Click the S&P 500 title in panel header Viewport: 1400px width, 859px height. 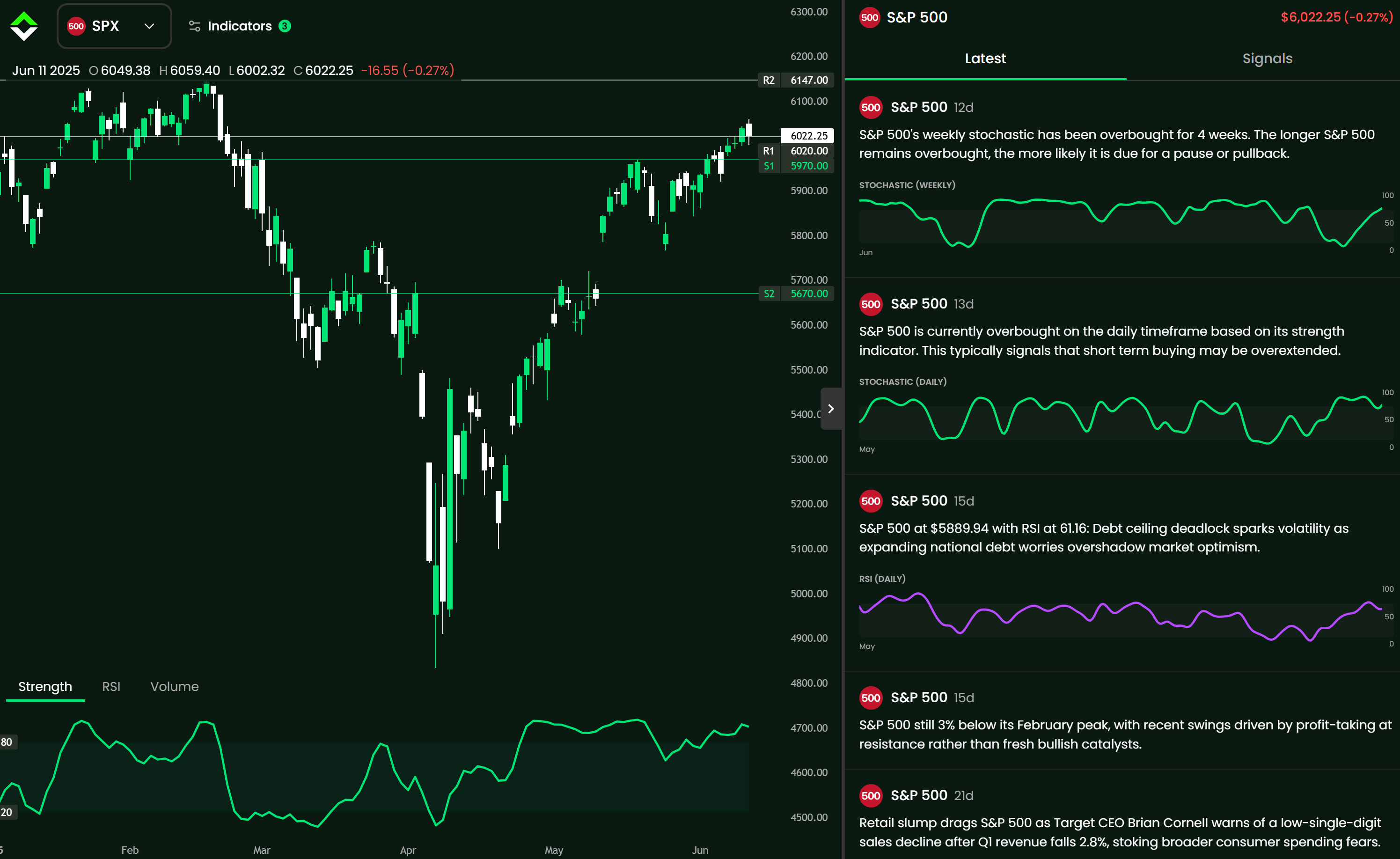click(x=917, y=18)
